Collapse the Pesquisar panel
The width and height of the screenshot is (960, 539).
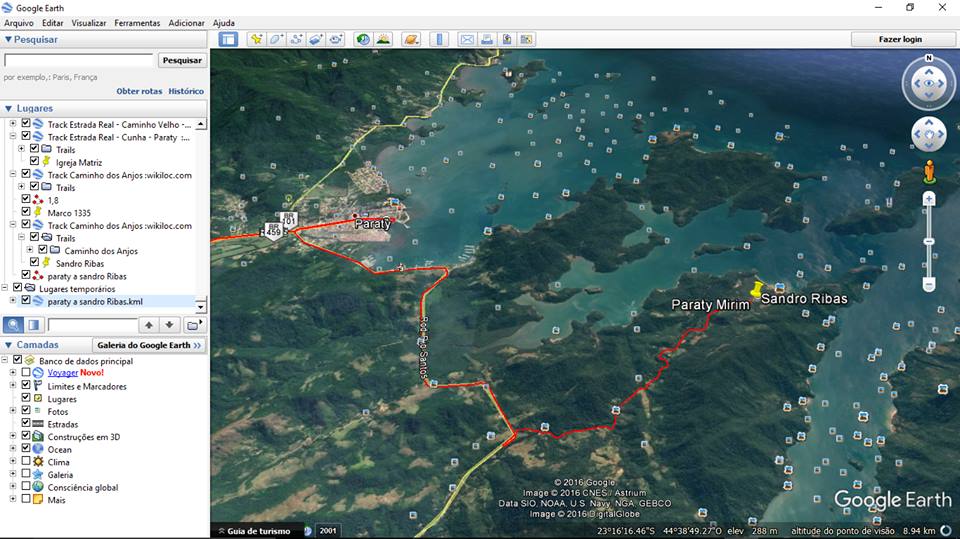pos(8,39)
